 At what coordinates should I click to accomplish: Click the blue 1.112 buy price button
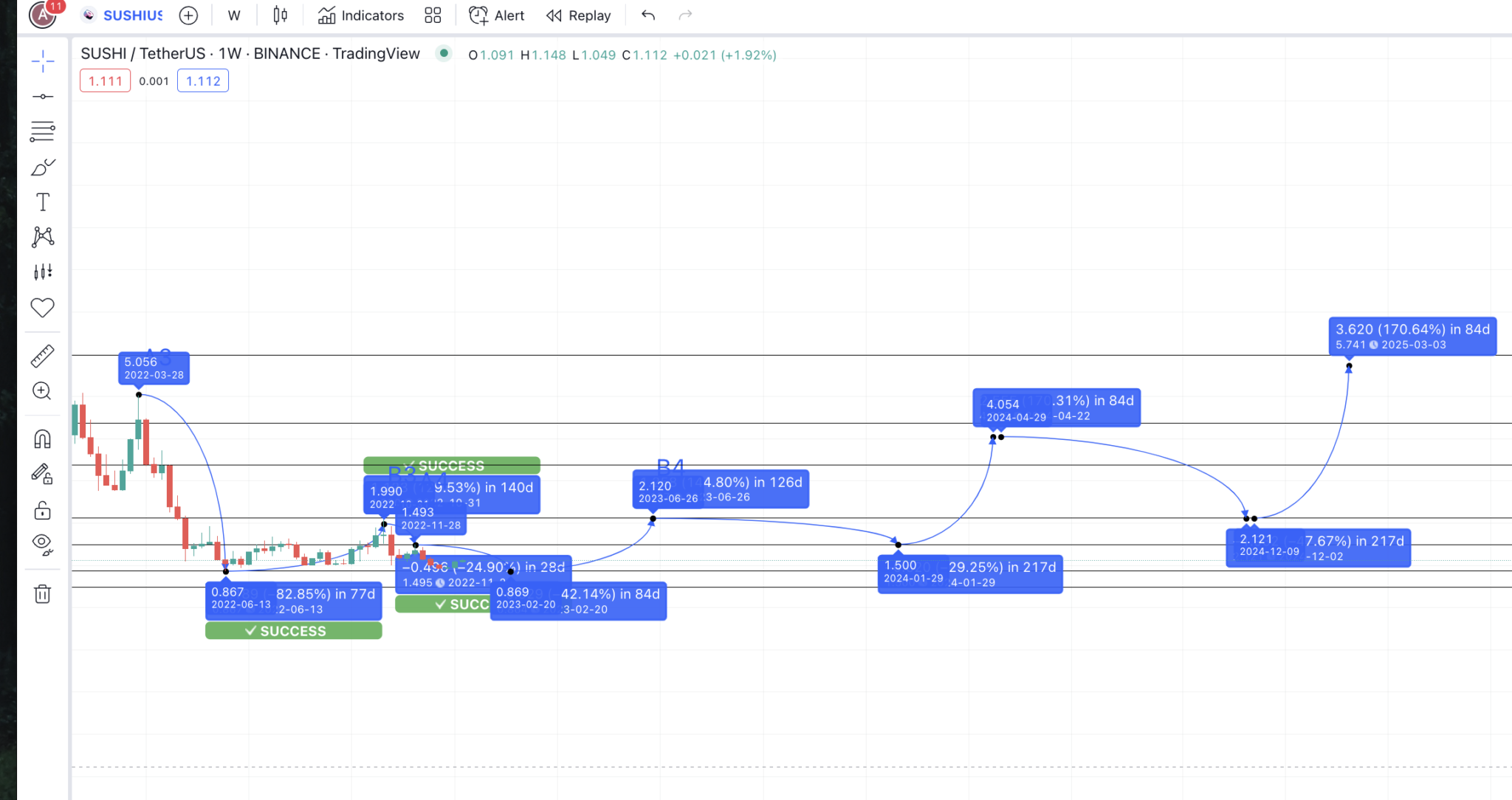click(203, 81)
